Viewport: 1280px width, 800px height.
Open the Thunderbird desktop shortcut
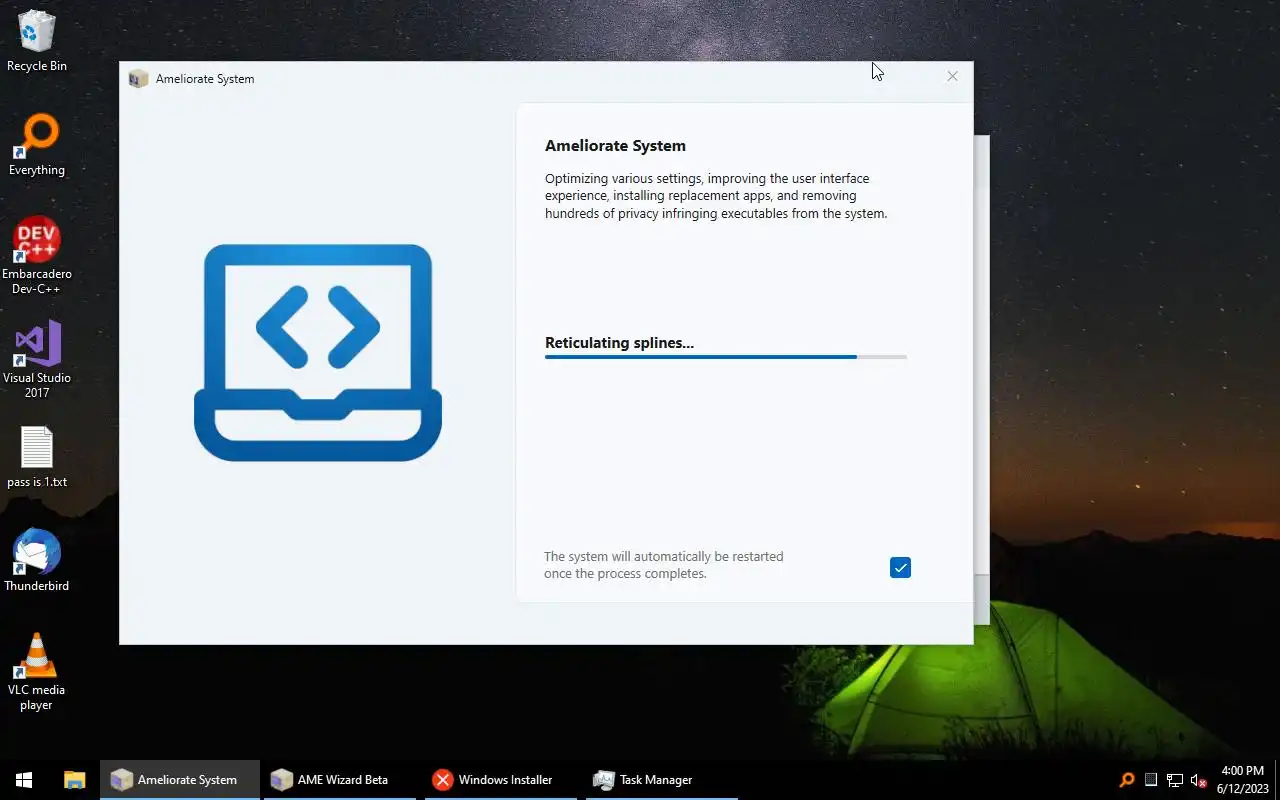coord(37,560)
